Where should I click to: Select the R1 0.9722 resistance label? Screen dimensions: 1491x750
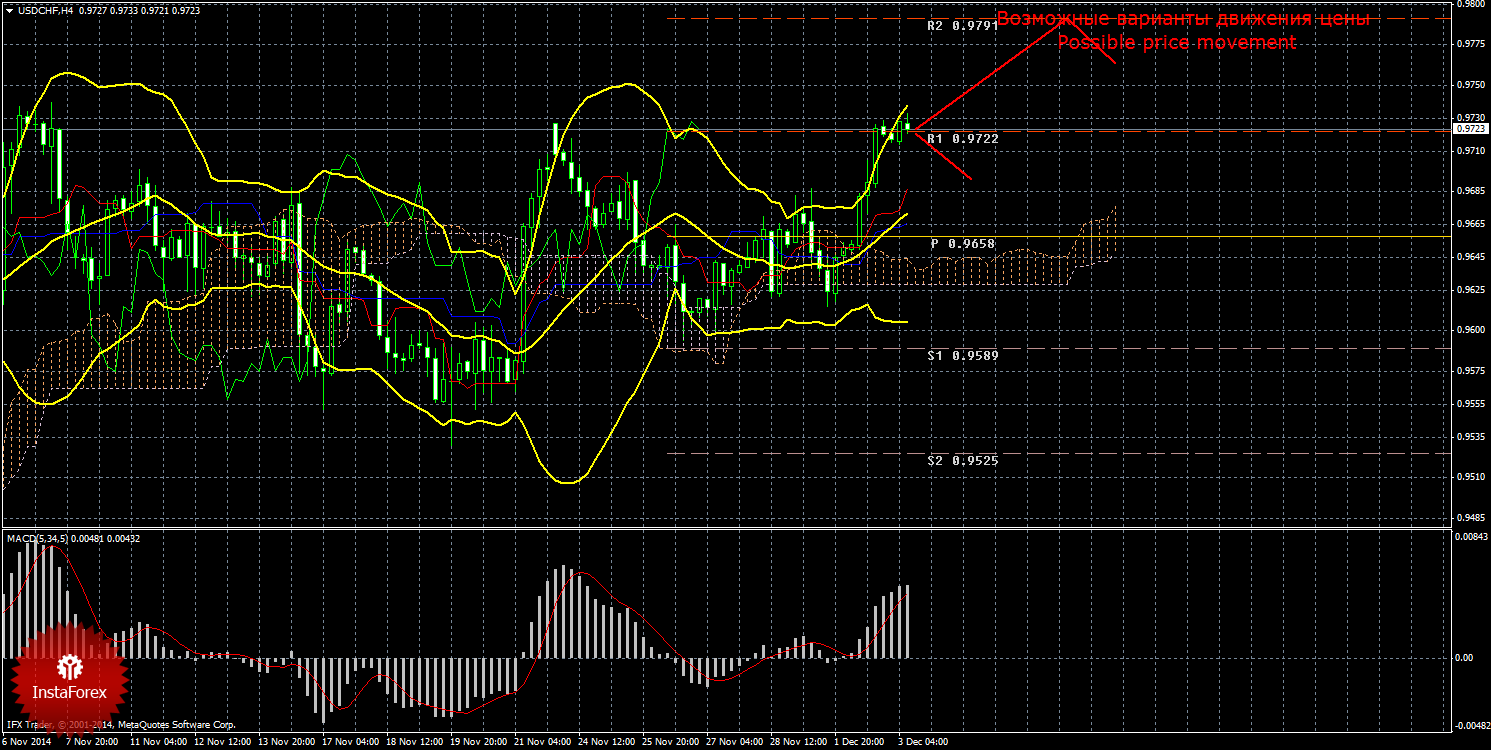[962, 138]
